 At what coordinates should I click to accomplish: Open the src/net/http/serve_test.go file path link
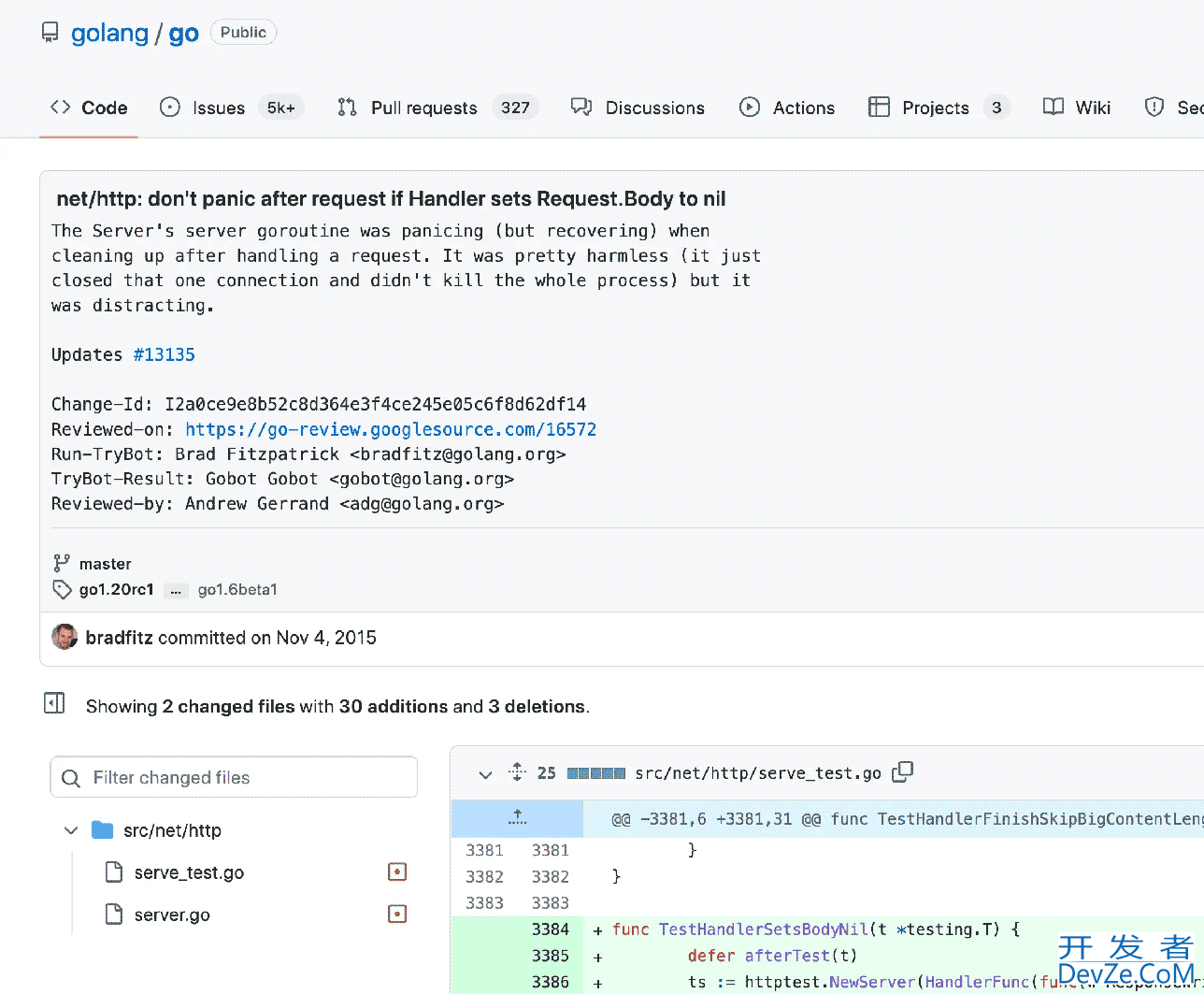coord(758,773)
